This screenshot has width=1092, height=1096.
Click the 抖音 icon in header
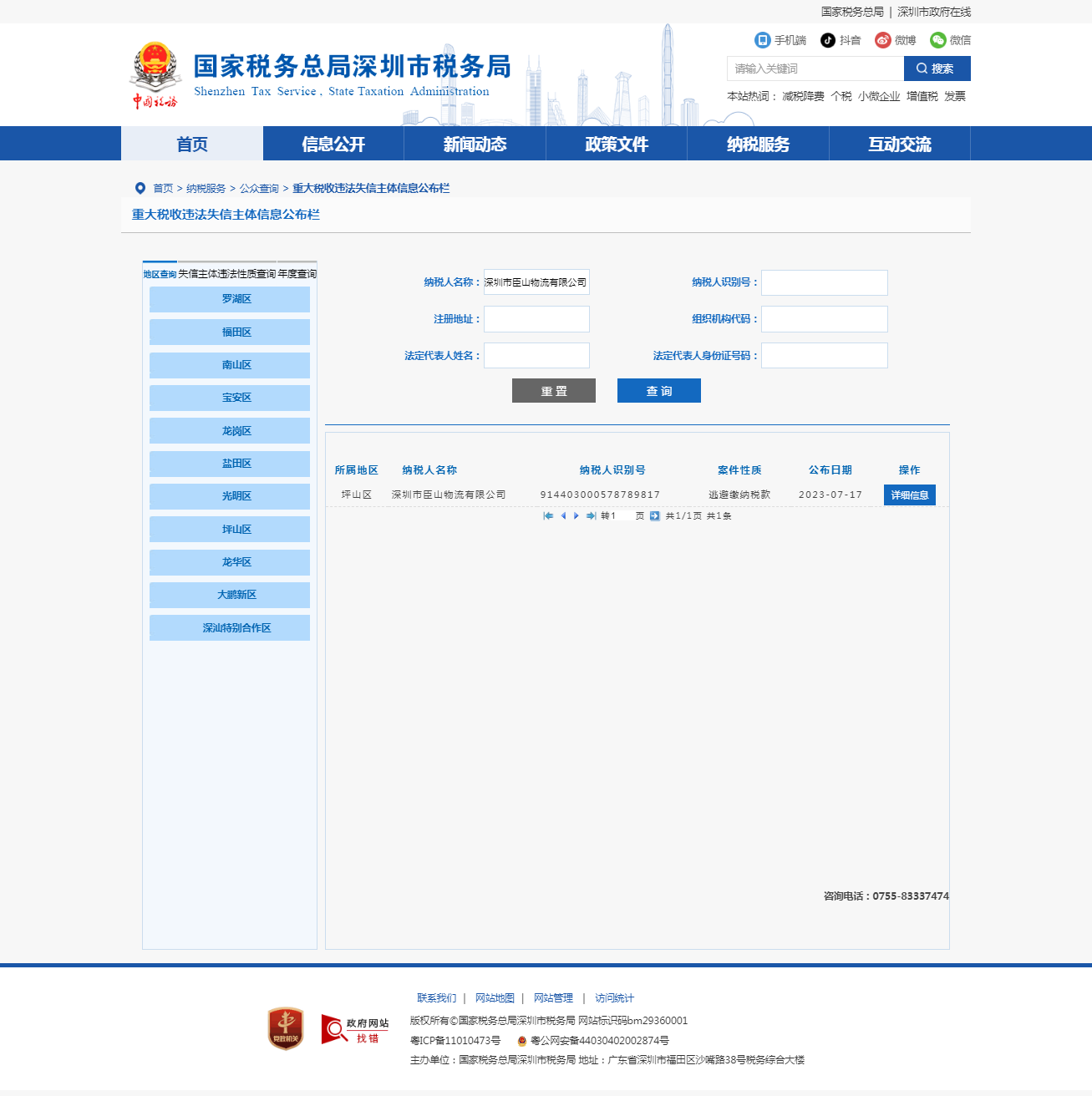click(827, 40)
